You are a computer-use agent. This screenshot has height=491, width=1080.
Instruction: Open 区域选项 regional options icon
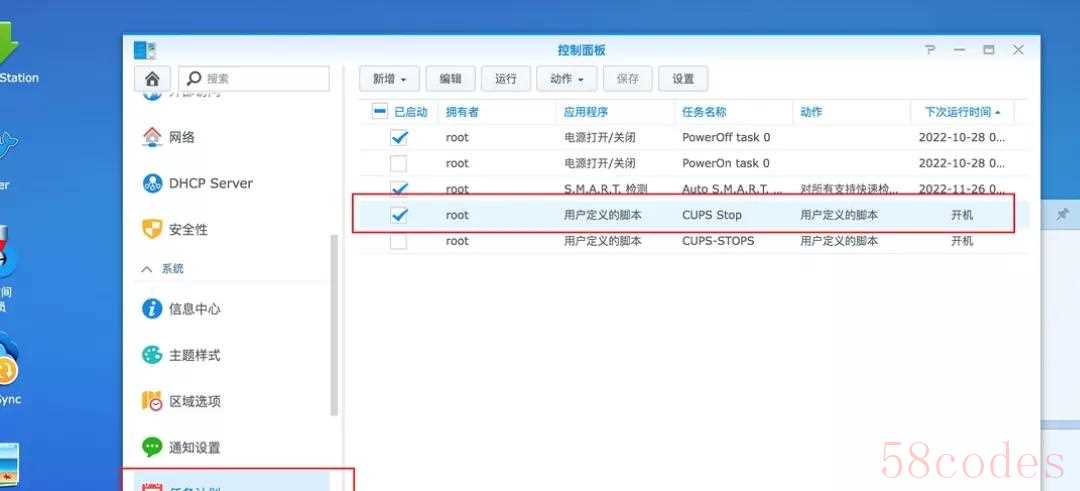(x=152, y=401)
